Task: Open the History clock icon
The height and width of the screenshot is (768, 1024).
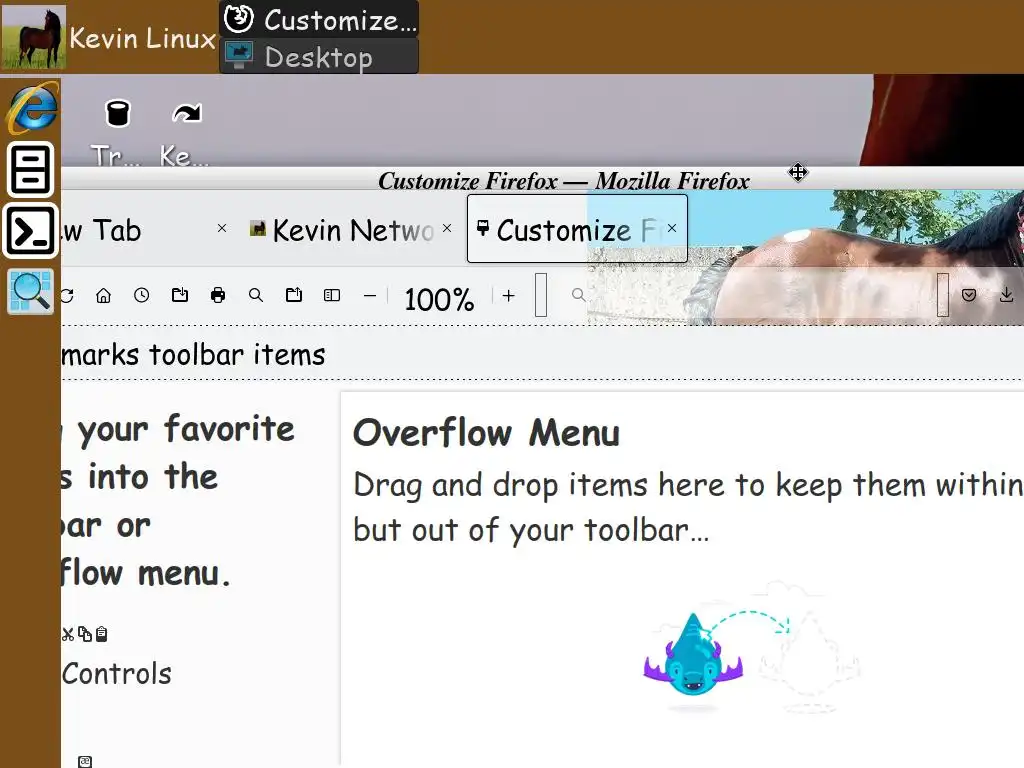Action: click(141, 296)
